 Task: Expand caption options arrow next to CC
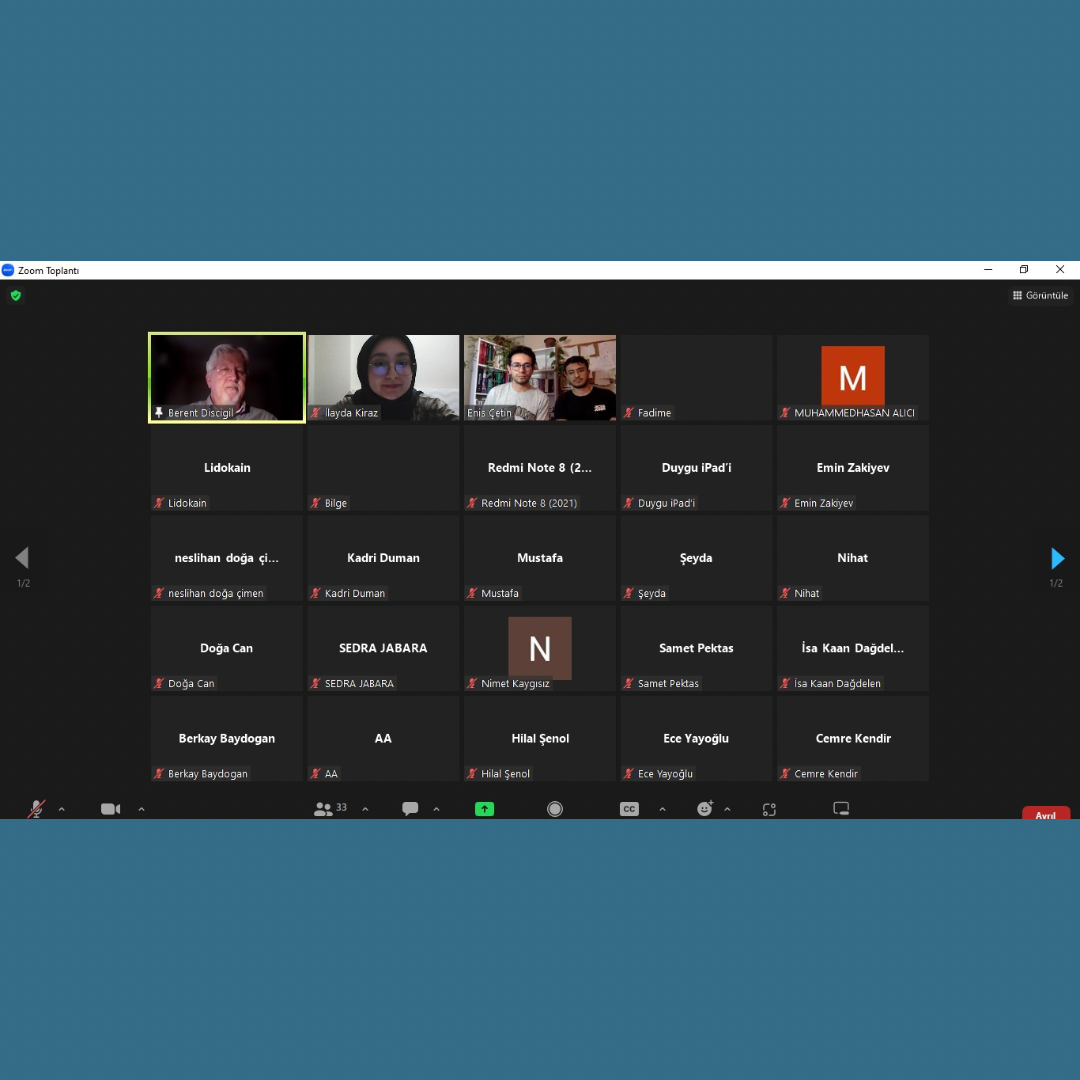(662, 809)
